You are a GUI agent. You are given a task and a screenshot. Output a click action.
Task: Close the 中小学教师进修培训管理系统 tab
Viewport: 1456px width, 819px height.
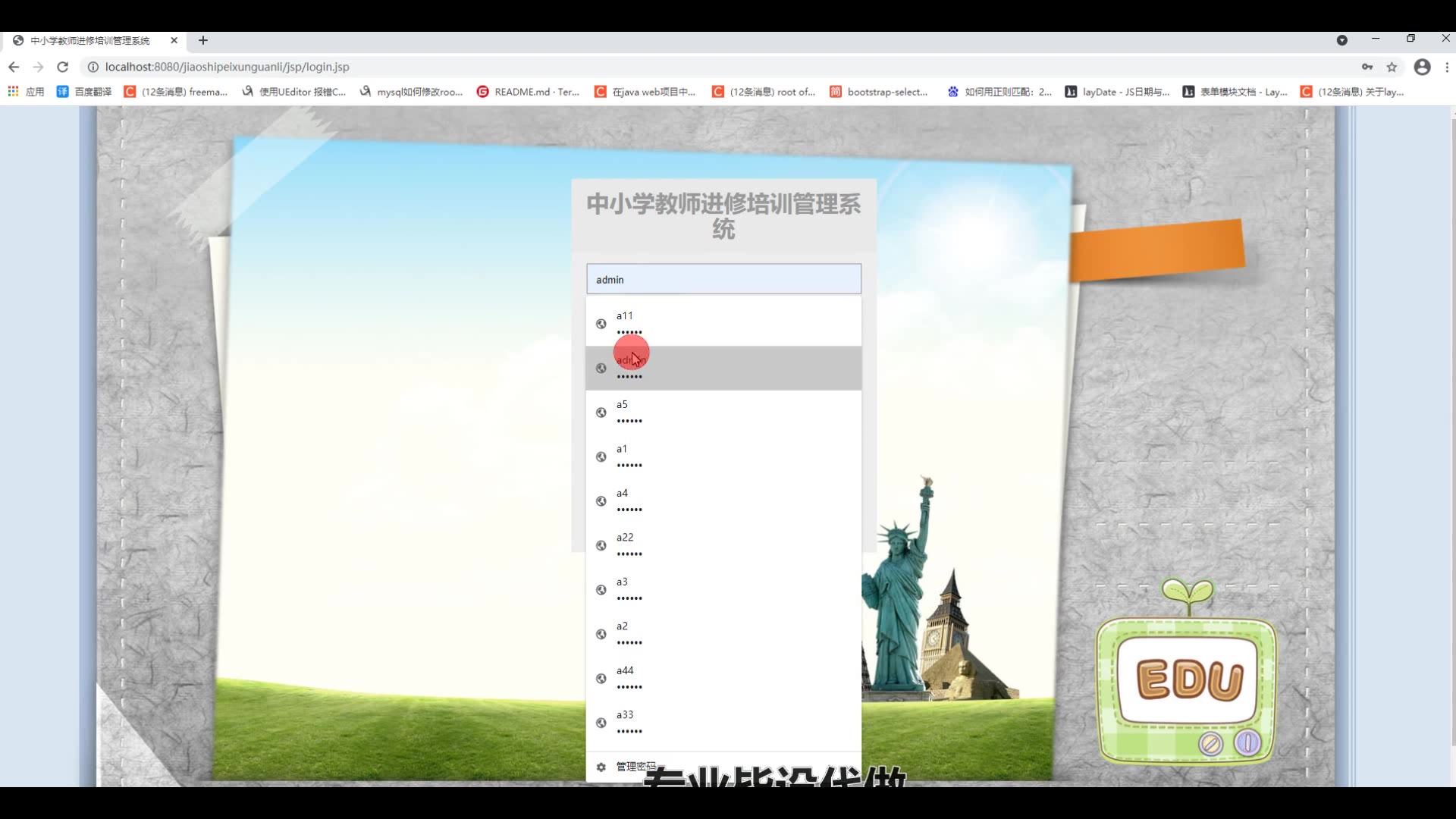point(174,40)
